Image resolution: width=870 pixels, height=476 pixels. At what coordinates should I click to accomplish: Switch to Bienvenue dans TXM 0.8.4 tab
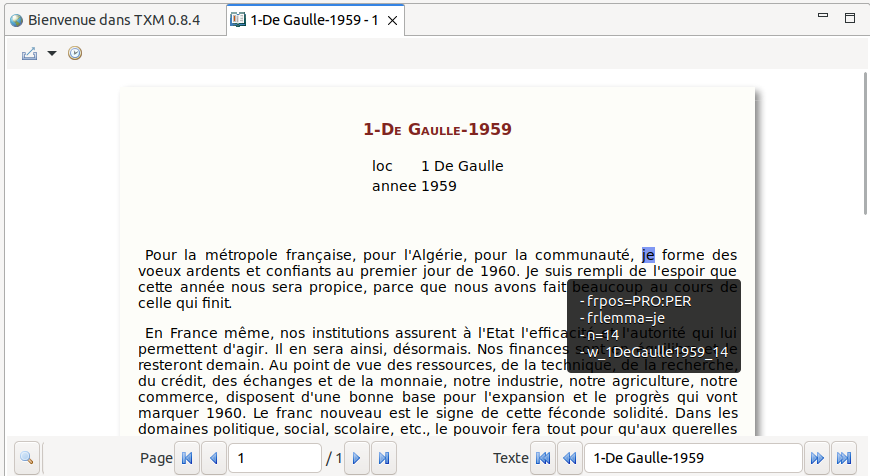[105, 21]
